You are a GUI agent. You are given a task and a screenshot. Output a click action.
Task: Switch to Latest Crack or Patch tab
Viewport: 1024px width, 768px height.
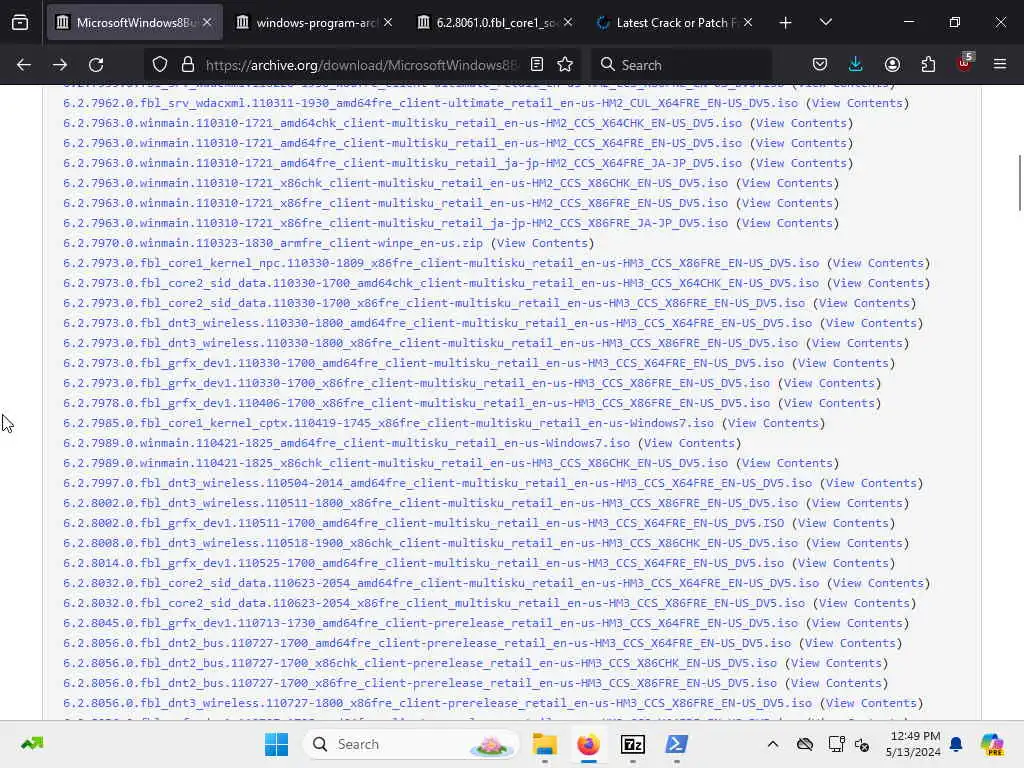tap(675, 23)
